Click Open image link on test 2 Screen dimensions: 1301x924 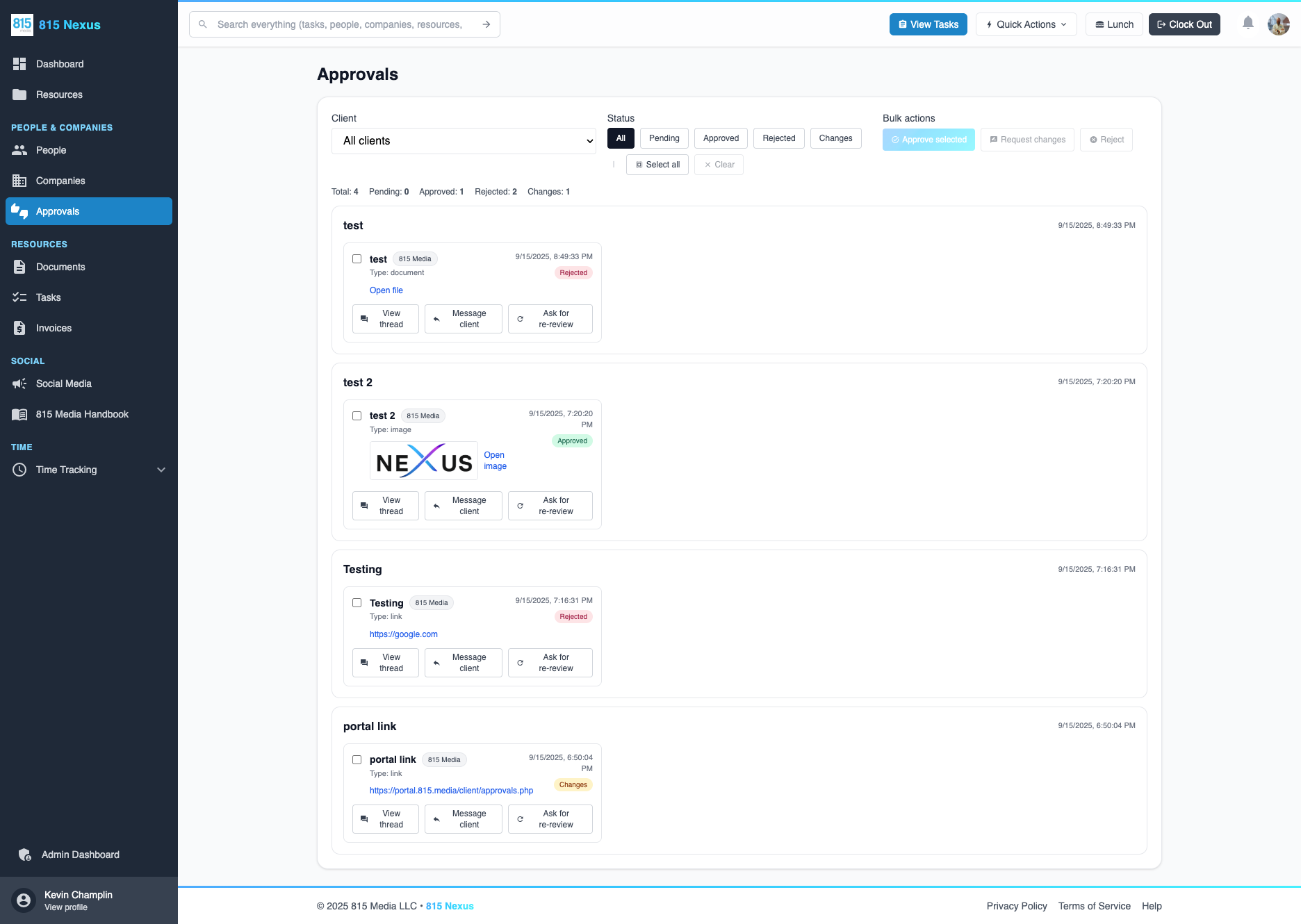pos(495,461)
